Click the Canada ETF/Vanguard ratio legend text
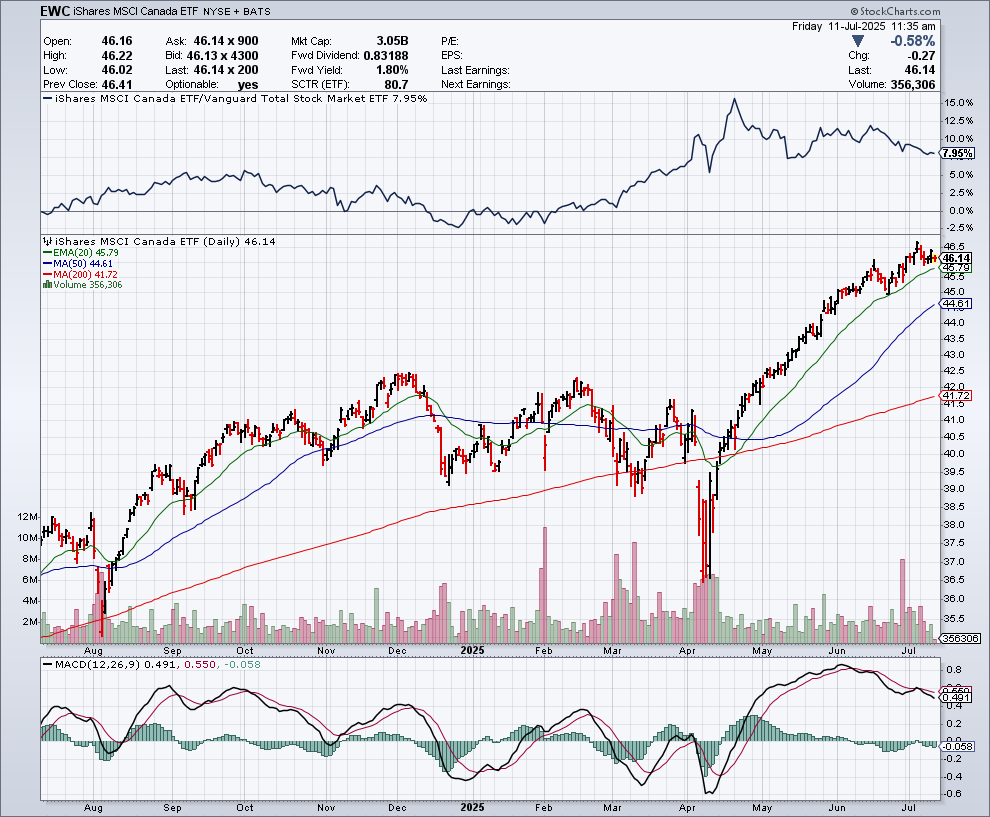This screenshot has width=990, height=817. 241,98
